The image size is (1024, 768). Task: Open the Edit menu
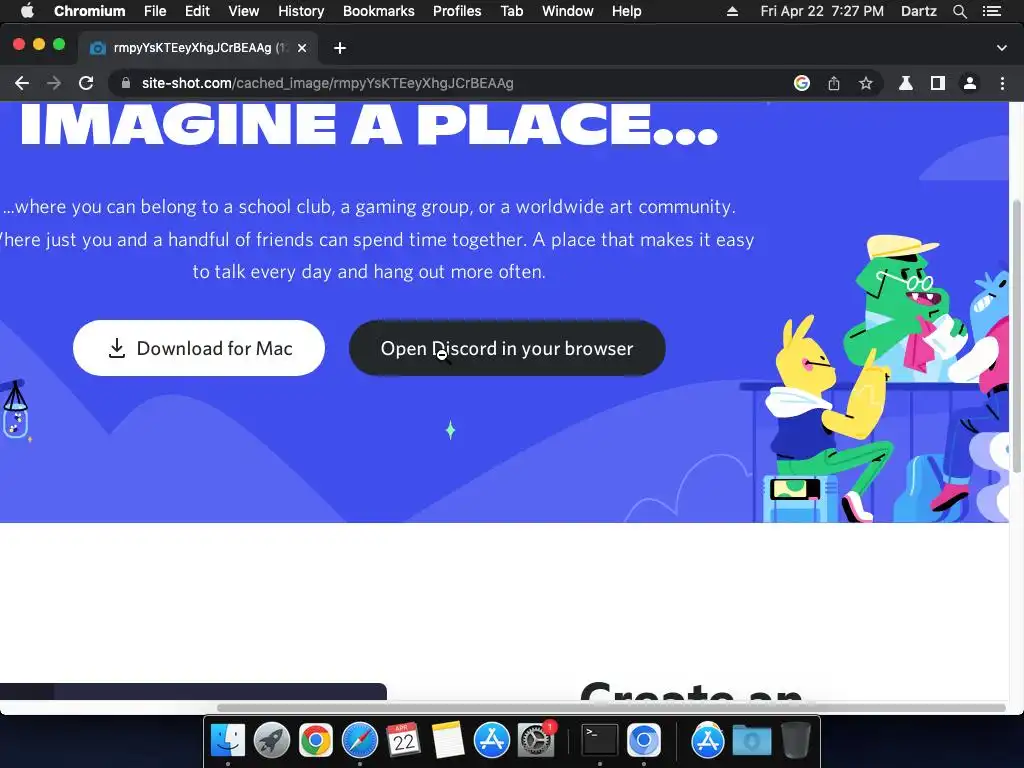pos(197,11)
